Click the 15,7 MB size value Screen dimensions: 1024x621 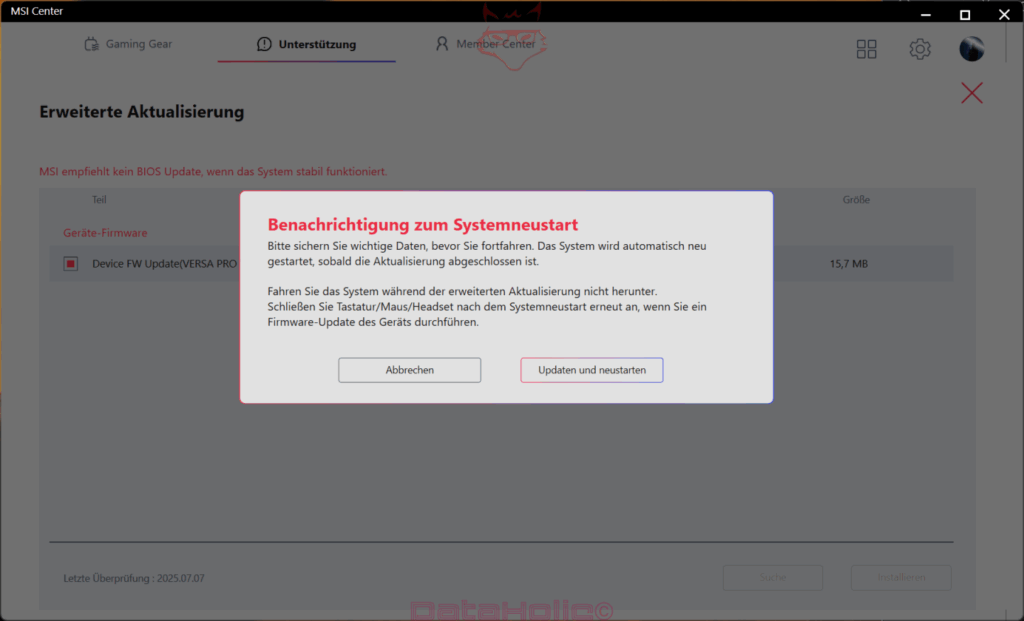click(848, 264)
